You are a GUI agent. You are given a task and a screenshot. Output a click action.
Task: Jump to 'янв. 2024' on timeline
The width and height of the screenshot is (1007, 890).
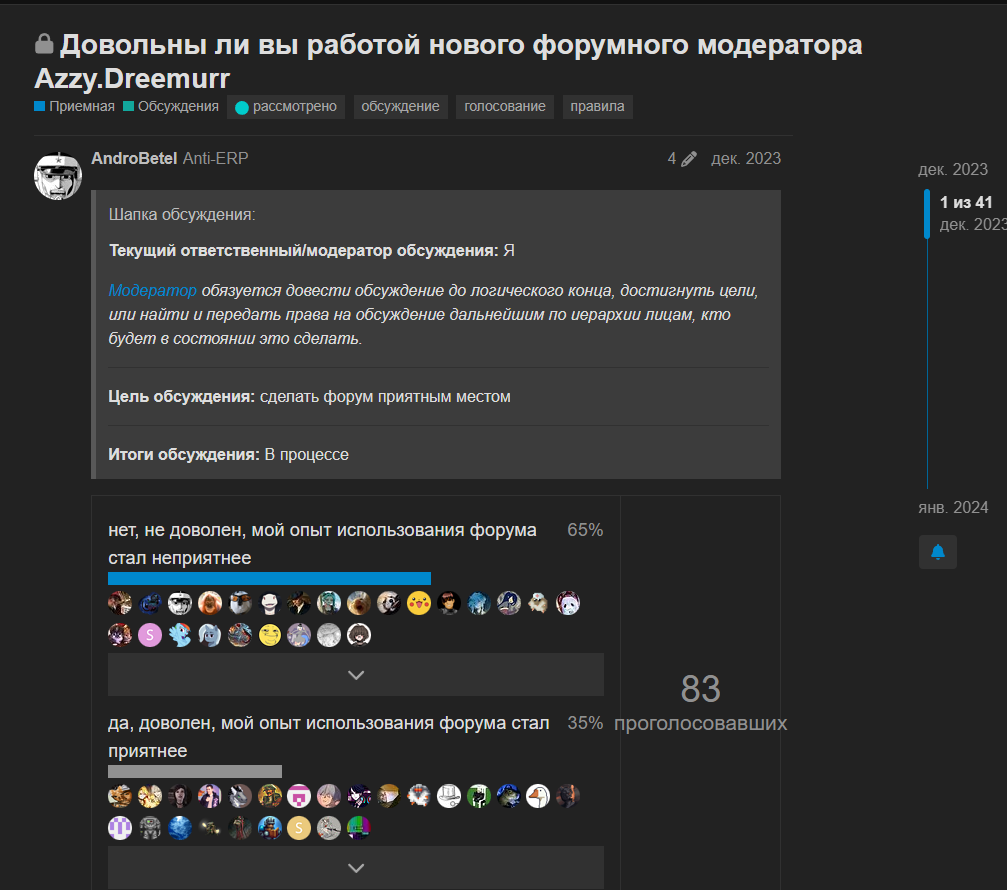pos(952,508)
